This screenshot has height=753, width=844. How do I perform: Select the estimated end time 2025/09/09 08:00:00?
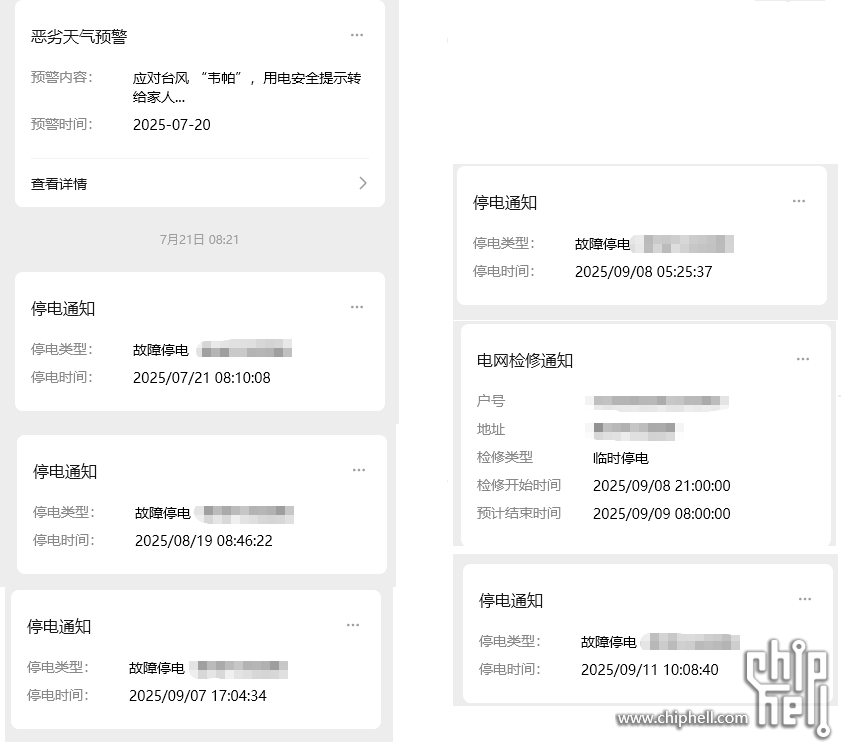pos(662,514)
